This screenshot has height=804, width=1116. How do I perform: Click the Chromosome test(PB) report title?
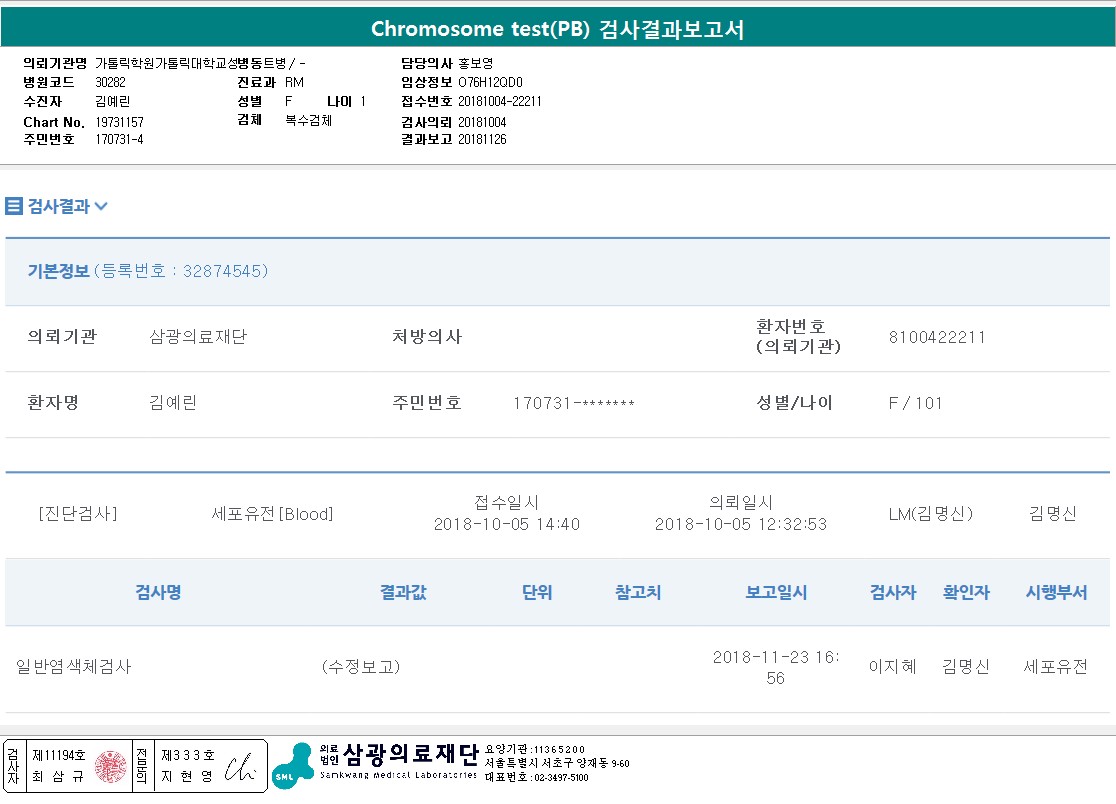(557, 29)
